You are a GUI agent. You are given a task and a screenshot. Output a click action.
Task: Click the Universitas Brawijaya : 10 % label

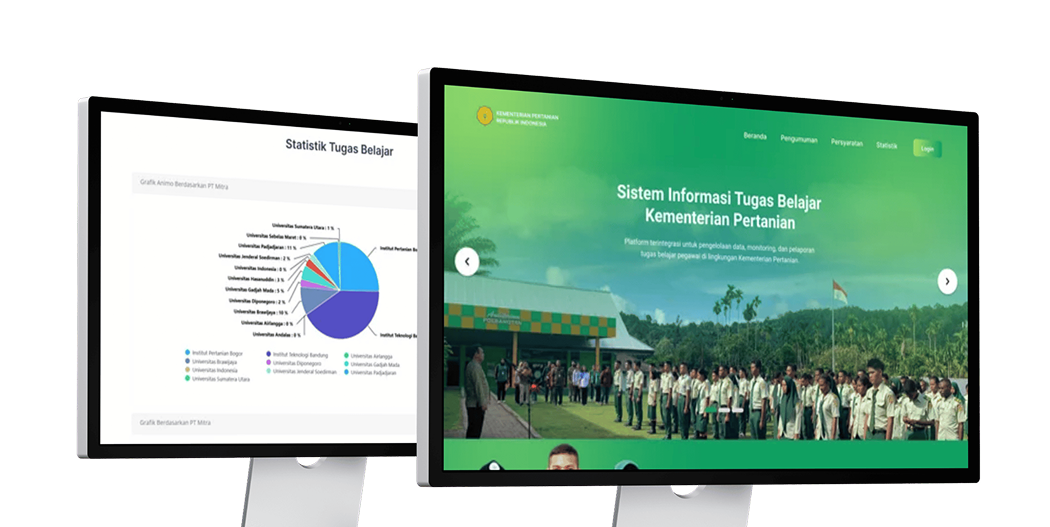tap(260, 311)
